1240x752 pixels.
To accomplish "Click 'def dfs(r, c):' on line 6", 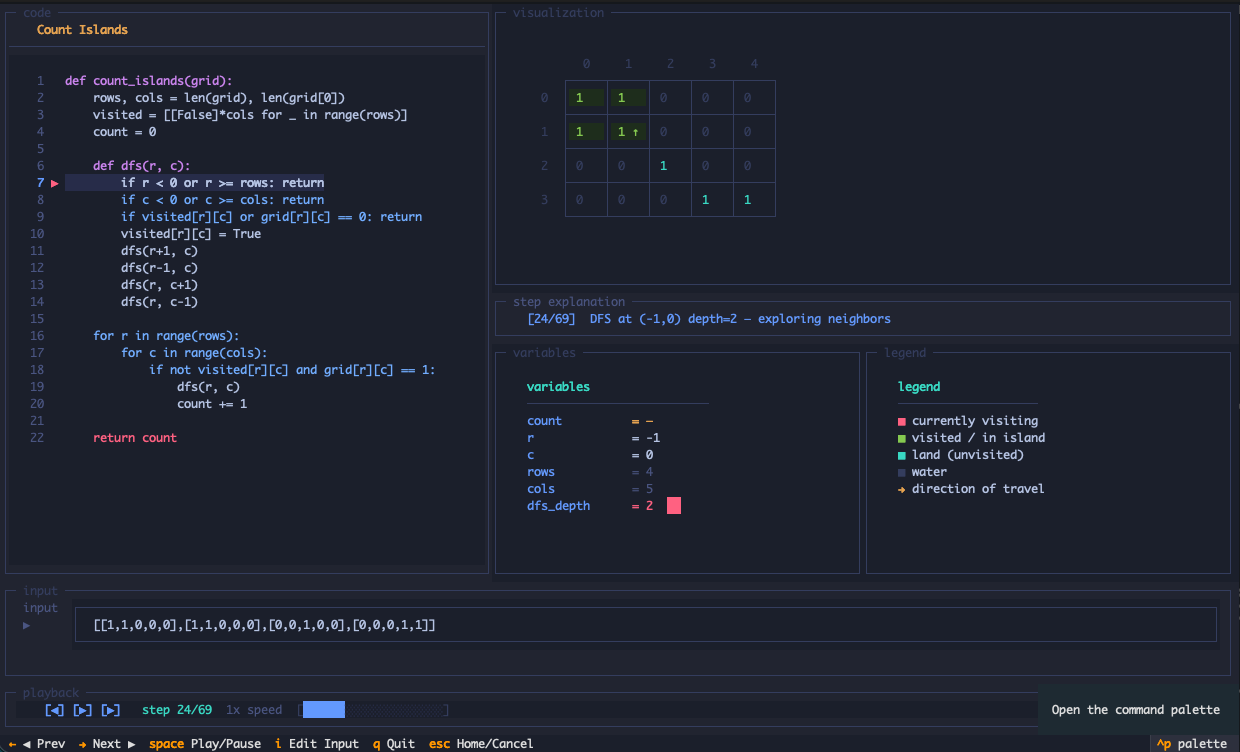I will click(x=142, y=166).
